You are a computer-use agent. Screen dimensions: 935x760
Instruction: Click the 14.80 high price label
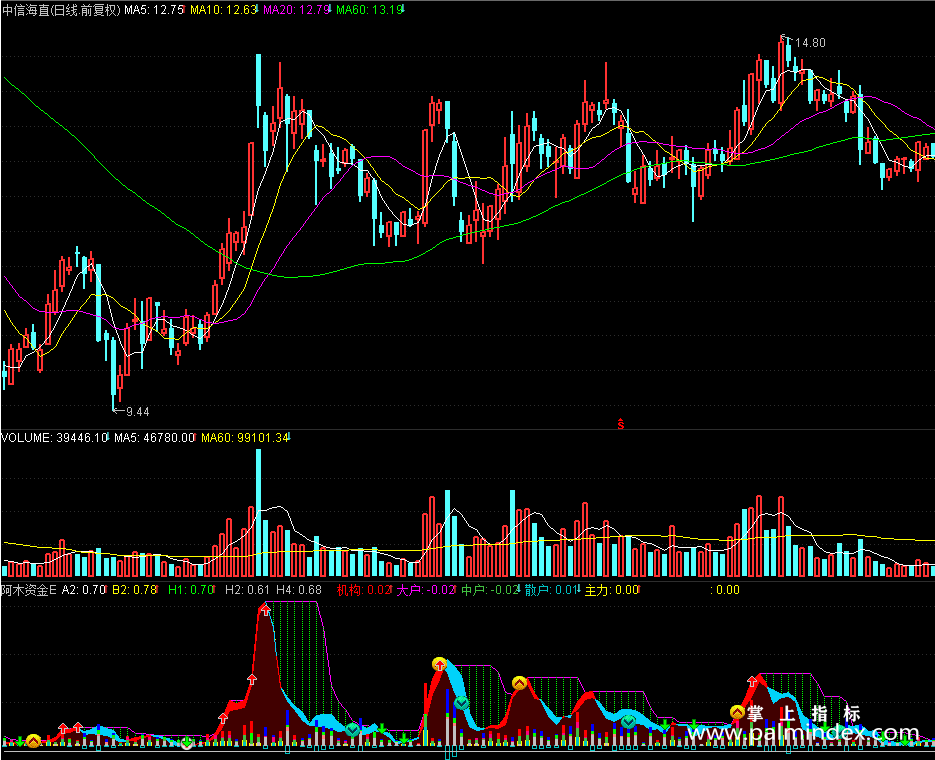pos(810,43)
